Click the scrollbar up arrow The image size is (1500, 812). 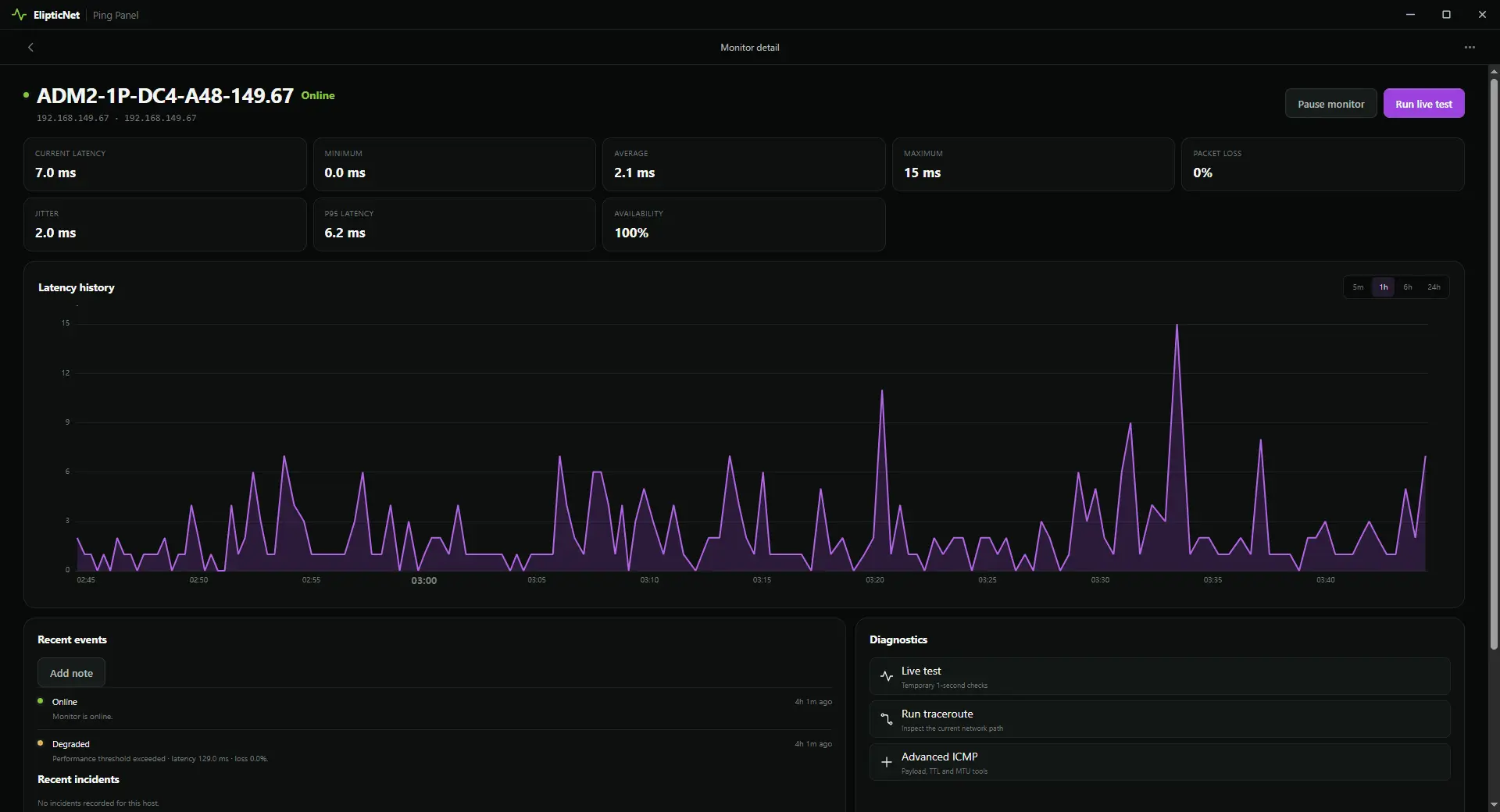[x=1494, y=71]
